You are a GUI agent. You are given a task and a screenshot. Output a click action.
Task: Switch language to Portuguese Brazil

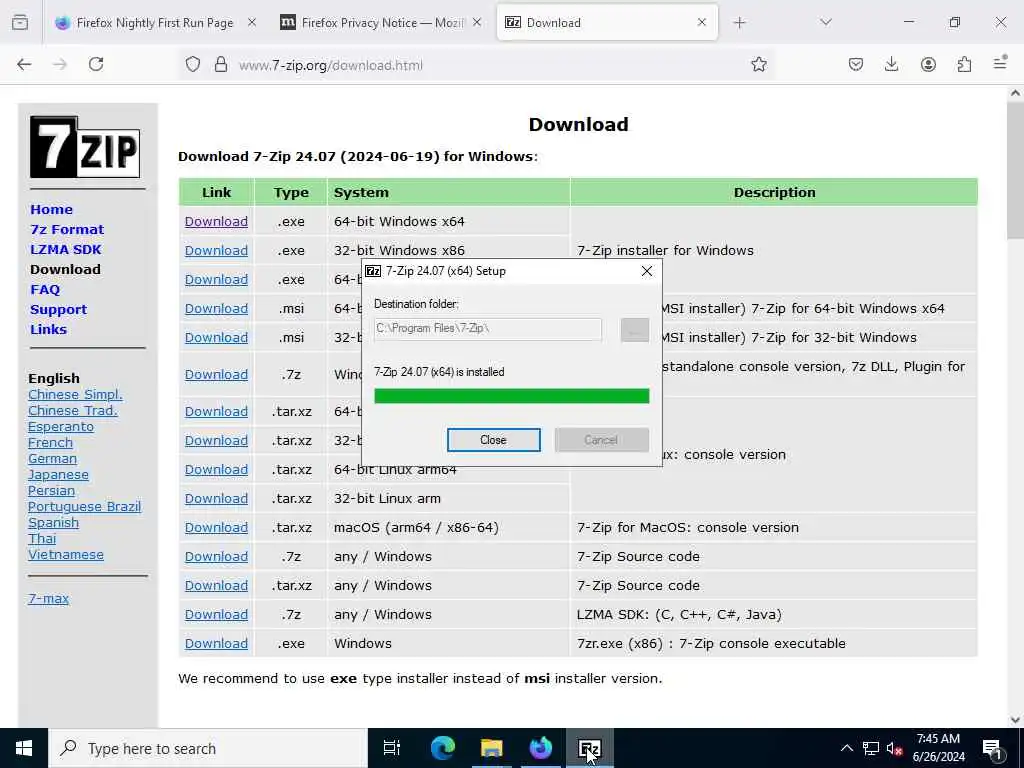coord(84,507)
